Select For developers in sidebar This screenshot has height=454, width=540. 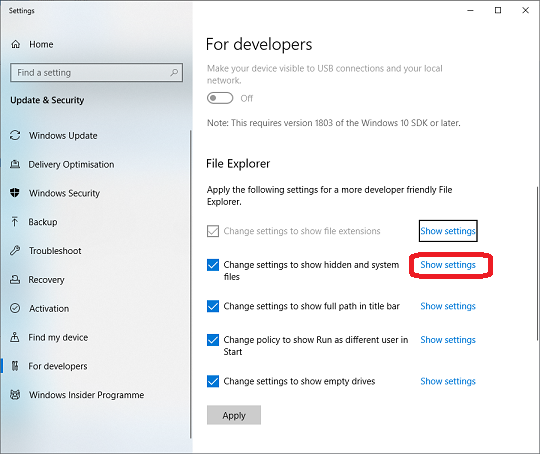tap(58, 366)
